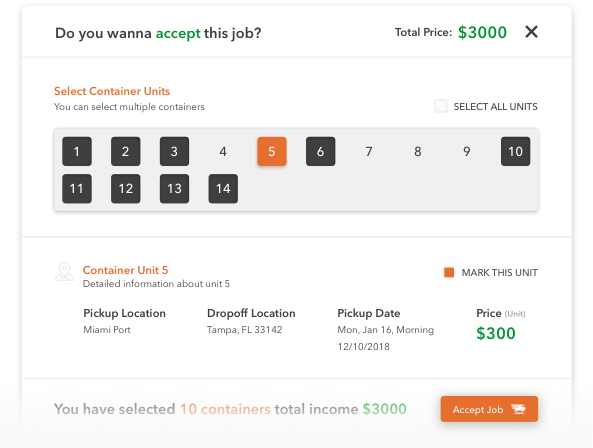The height and width of the screenshot is (448, 593).
Task: Select container unit 14
Action: pyautogui.click(x=223, y=189)
